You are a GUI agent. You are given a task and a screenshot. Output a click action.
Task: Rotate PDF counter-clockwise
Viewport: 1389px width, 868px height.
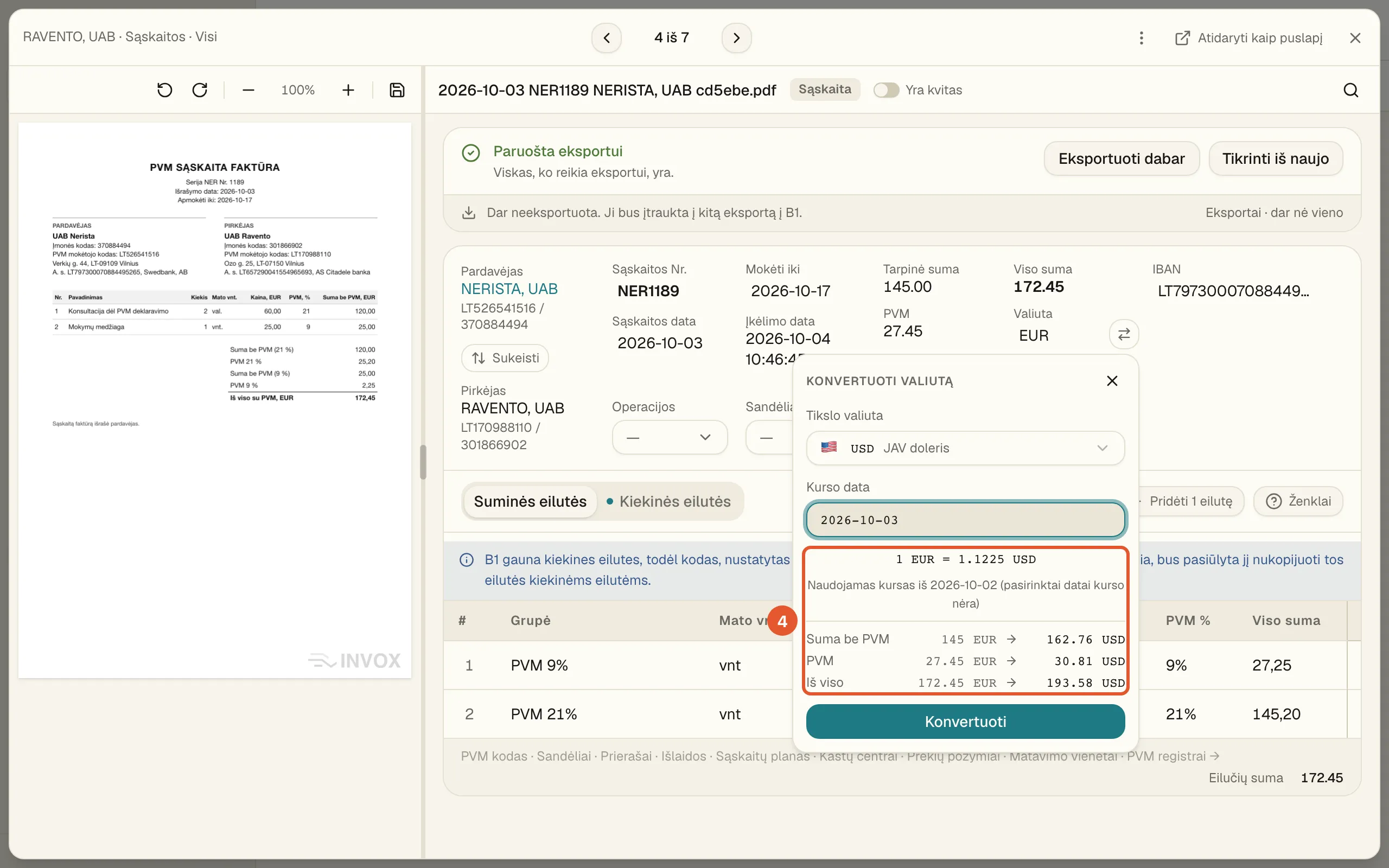click(x=165, y=90)
